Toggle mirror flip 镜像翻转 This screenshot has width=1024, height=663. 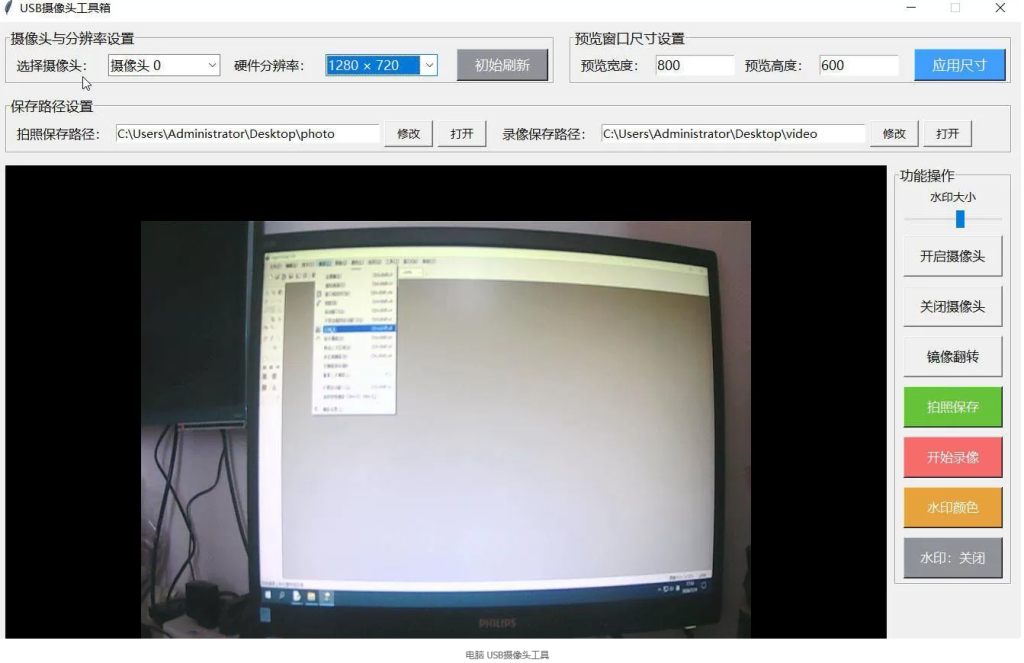pyautogui.click(x=953, y=357)
